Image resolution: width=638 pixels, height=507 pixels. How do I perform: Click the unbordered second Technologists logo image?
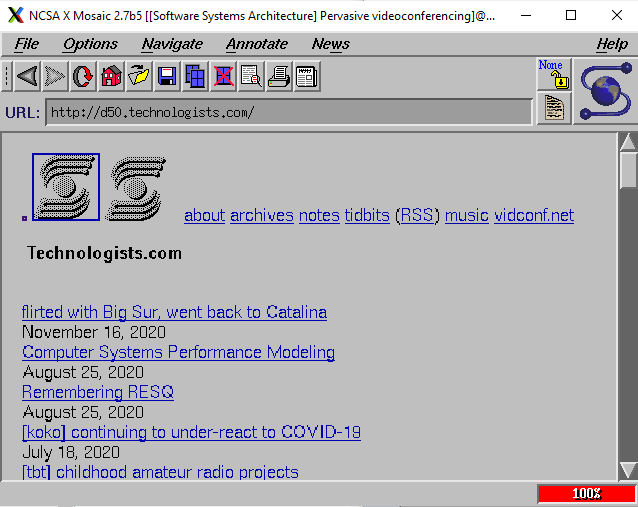[136, 188]
